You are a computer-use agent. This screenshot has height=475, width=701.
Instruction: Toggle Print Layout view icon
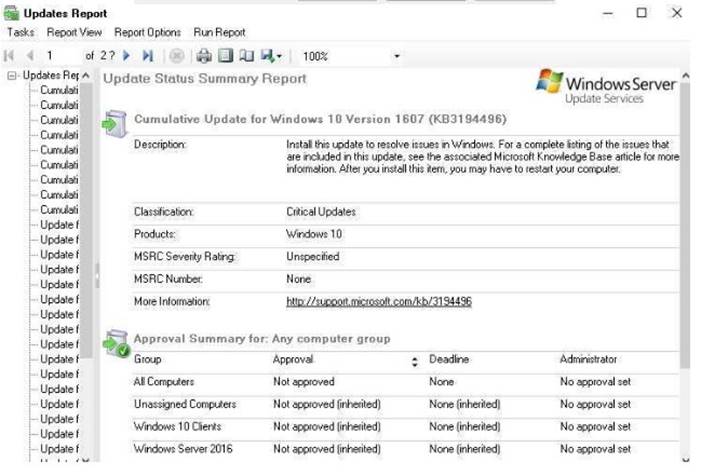coord(225,56)
